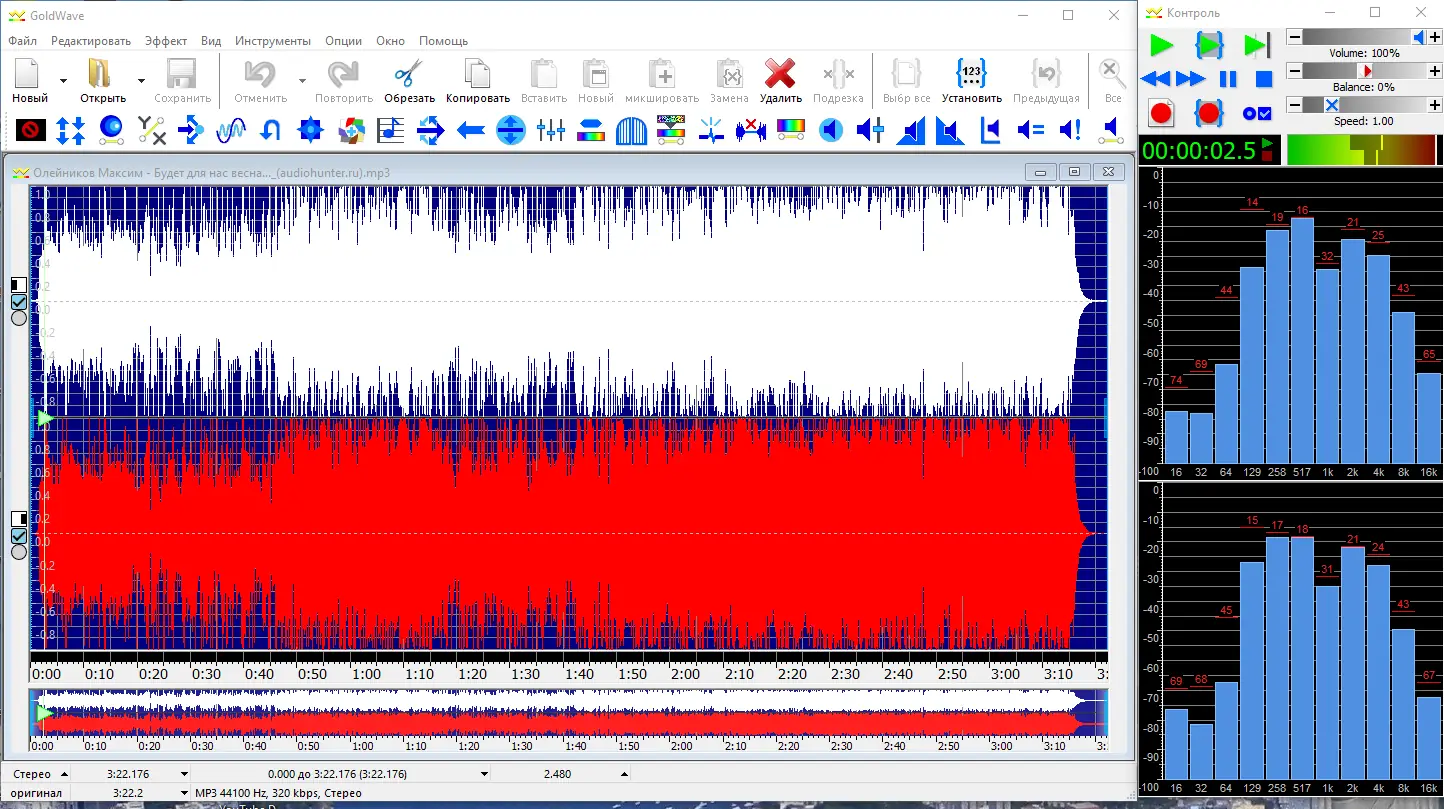
Task: Click the Balance slider handle
Action: 1365,71
